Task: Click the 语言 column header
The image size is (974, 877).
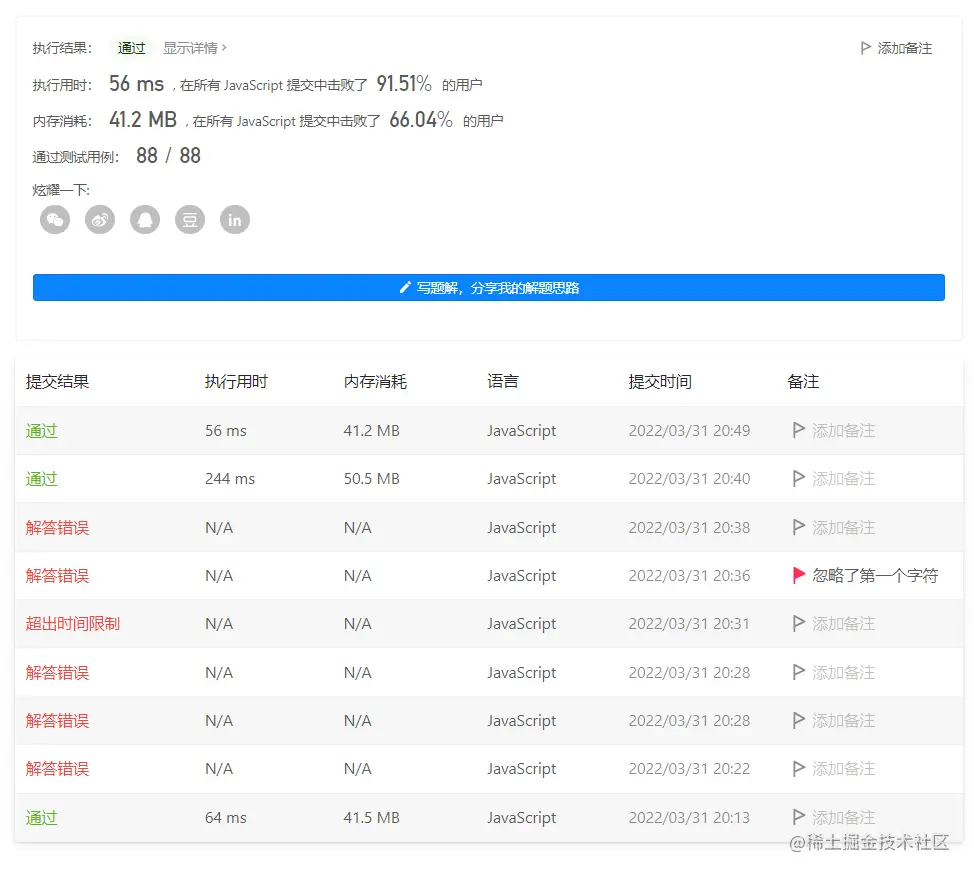Action: pyautogui.click(x=503, y=381)
